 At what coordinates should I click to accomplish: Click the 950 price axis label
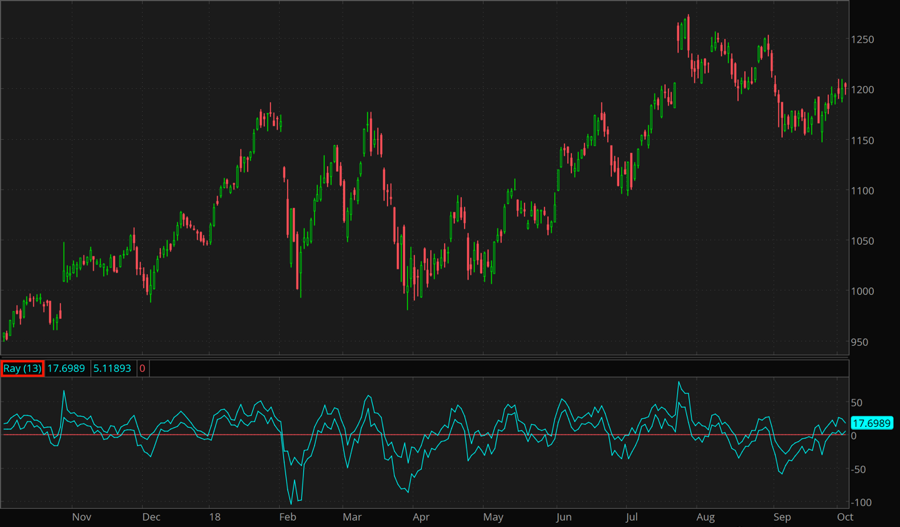861,342
